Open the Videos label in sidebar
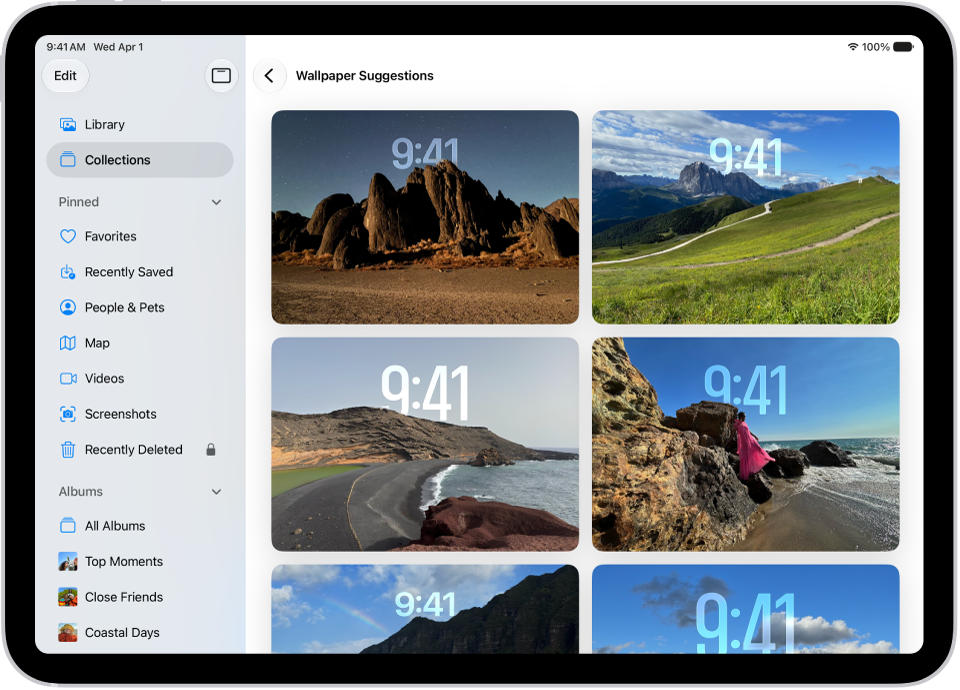This screenshot has width=960, height=690. [105, 378]
